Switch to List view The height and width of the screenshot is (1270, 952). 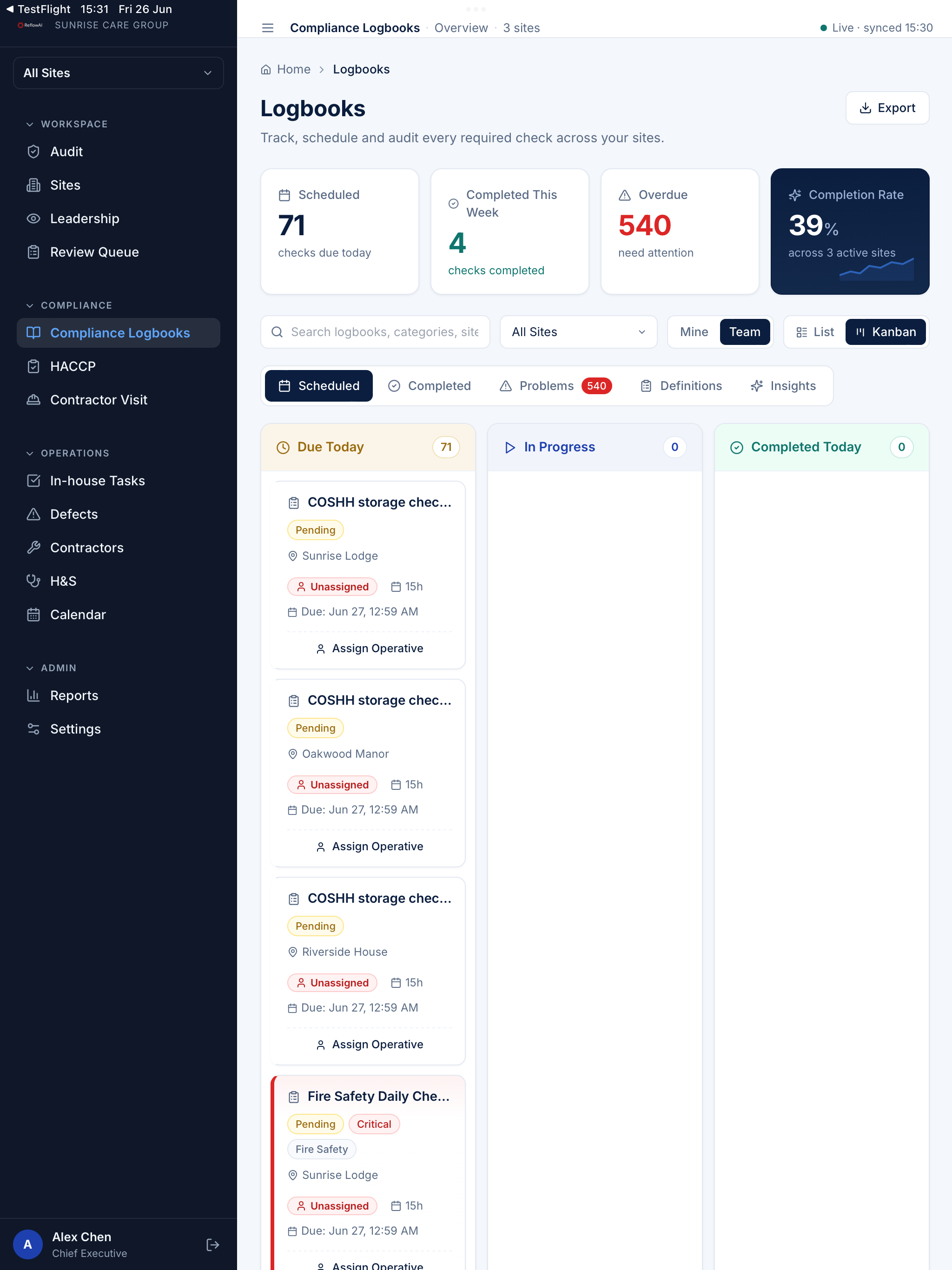(815, 332)
